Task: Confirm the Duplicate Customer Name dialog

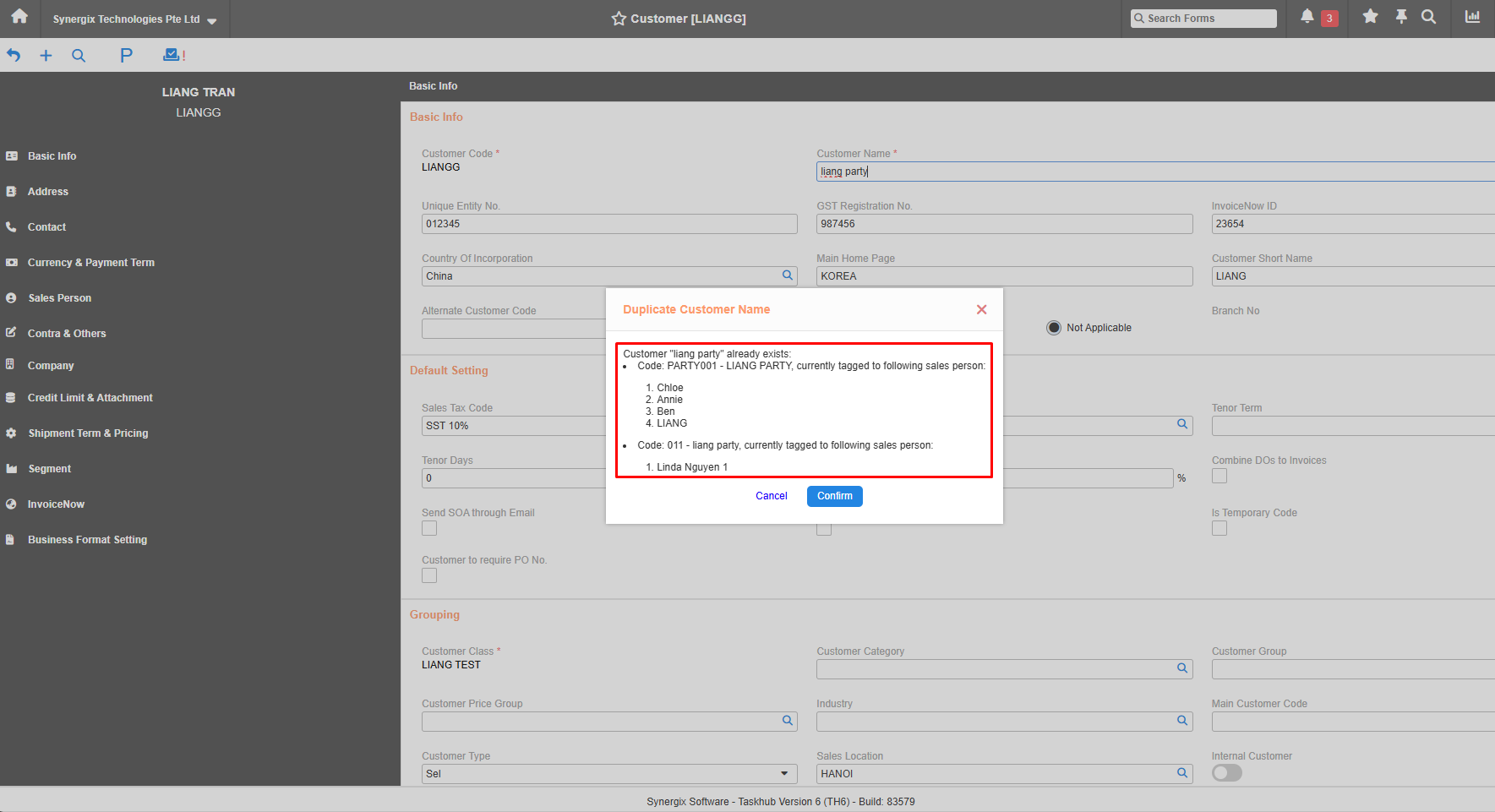Action: [834, 496]
